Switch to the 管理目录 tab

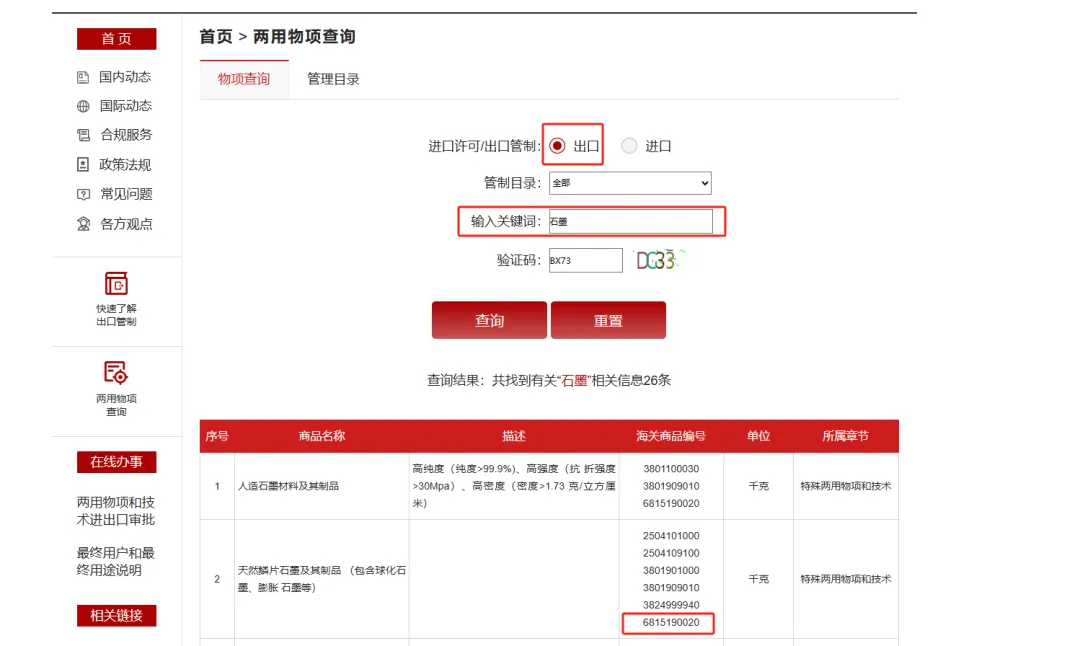(333, 79)
